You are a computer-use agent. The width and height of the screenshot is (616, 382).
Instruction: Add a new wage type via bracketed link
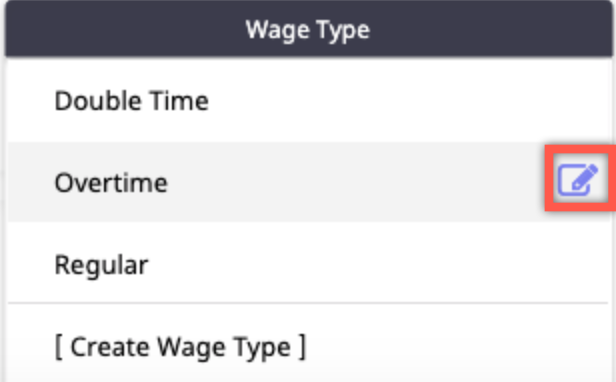point(180,347)
